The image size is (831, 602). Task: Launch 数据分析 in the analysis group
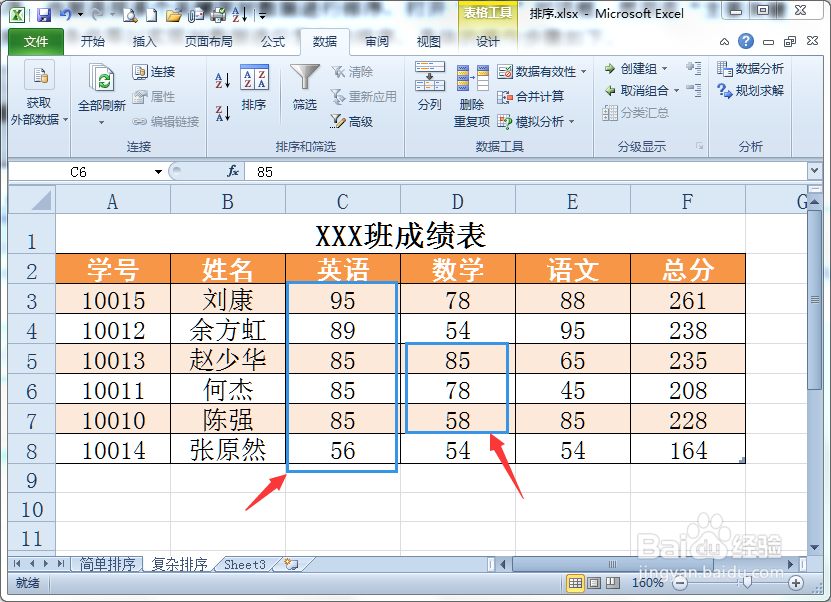click(x=758, y=68)
